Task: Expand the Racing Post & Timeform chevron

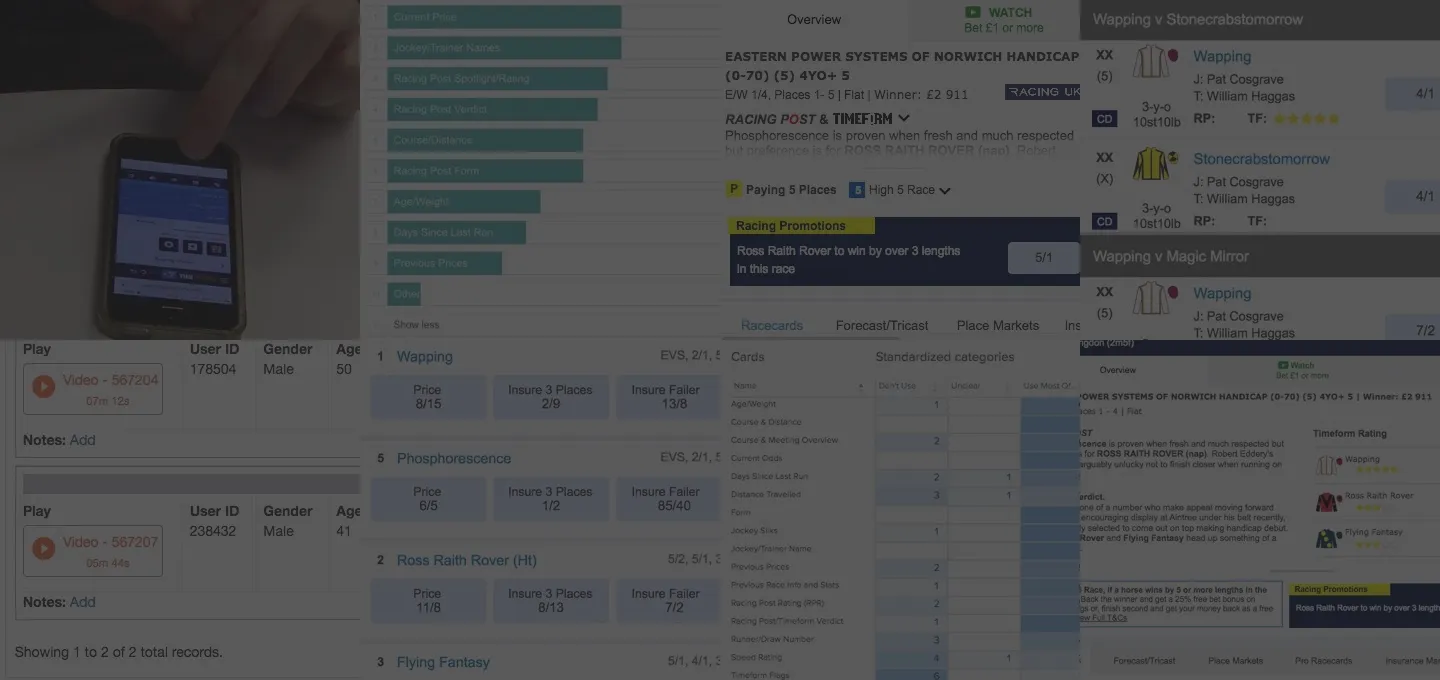Action: click(x=904, y=118)
